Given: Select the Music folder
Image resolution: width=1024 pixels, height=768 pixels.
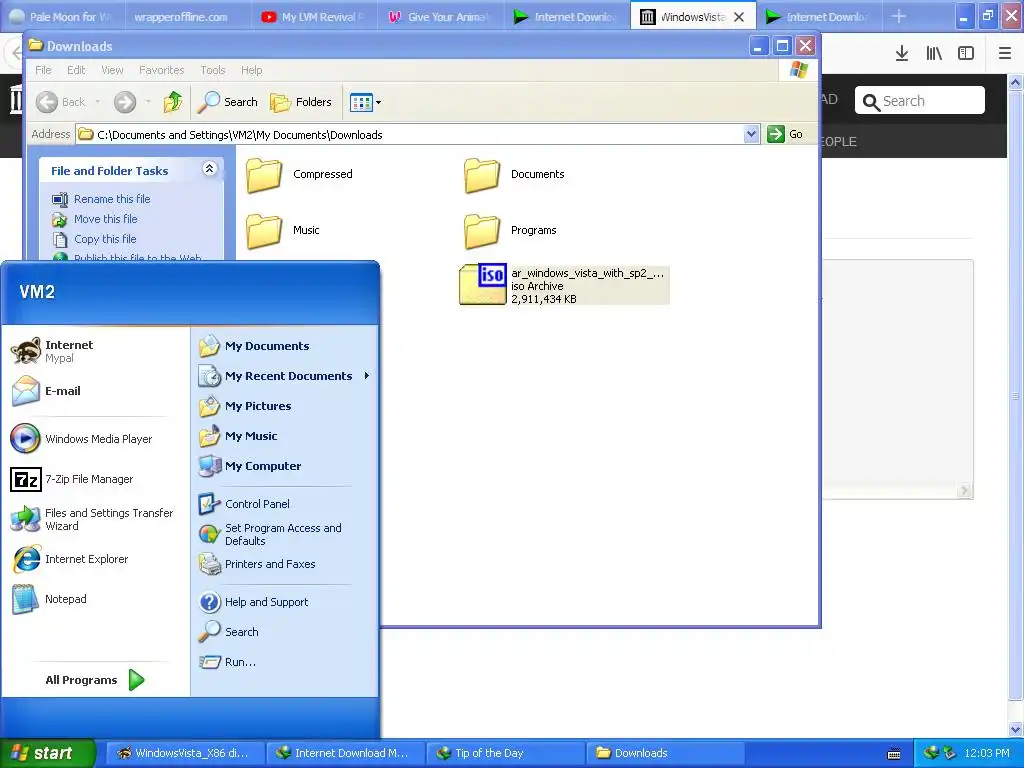Looking at the screenshot, I should coord(283,231).
